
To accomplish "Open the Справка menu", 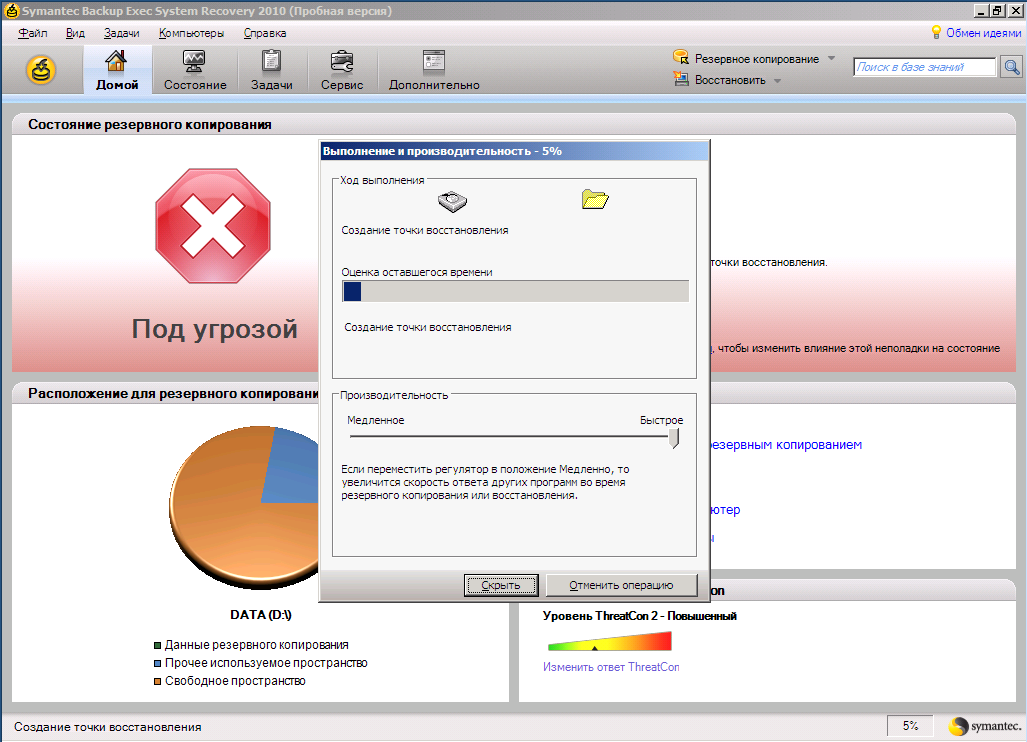I will click(265, 33).
